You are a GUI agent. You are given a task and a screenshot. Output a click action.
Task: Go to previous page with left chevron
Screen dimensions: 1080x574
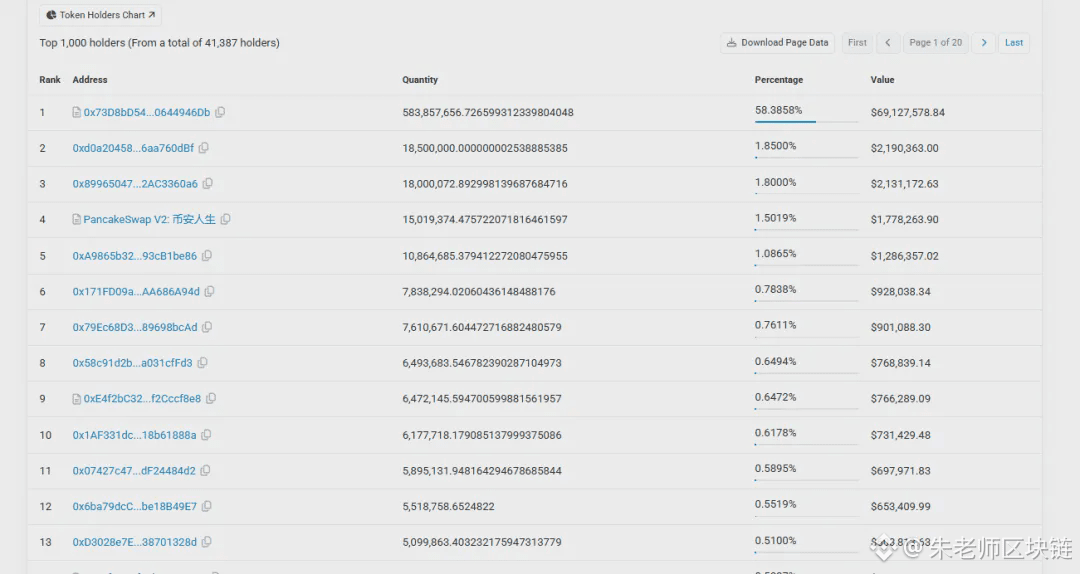[x=888, y=43]
